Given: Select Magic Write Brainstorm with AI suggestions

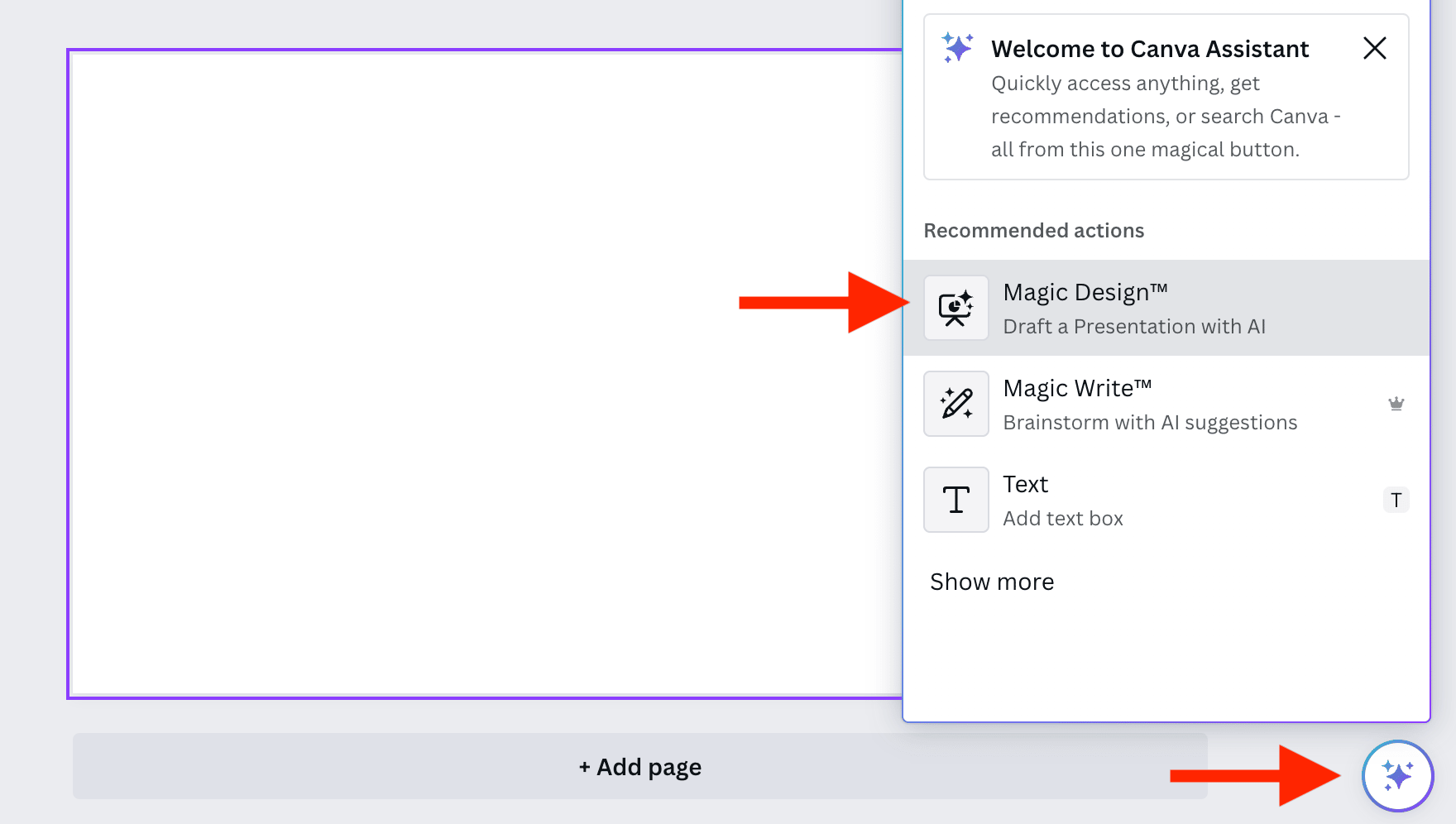Looking at the screenshot, I should [x=1166, y=404].
